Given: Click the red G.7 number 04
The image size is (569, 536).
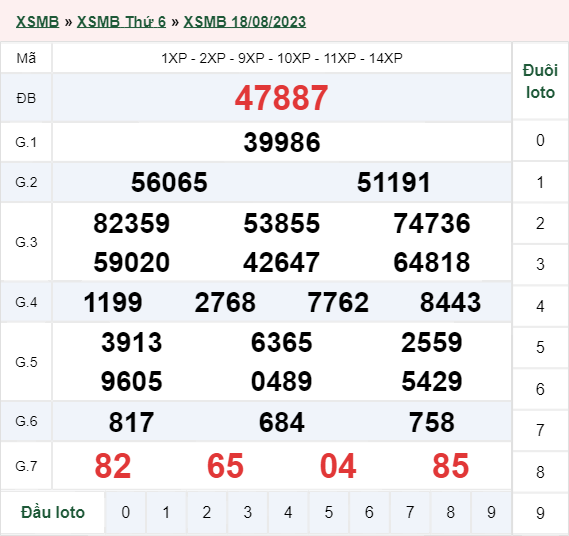Looking at the screenshot, I should click(x=338, y=466).
